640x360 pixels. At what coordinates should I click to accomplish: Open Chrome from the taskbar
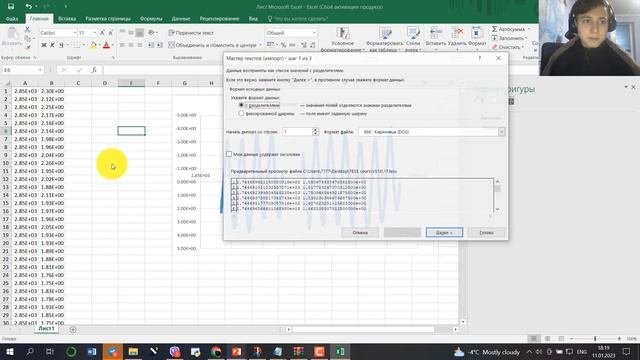(x=216, y=351)
